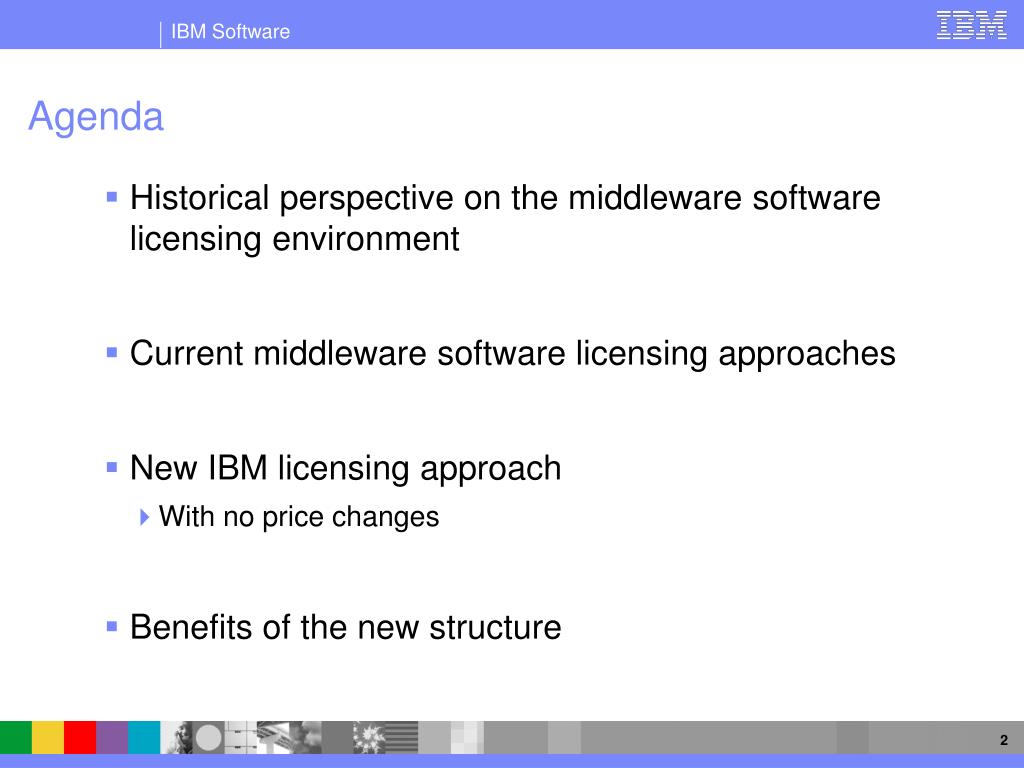Viewport: 1024px width, 768px height.
Task: Click 'Benefits of the new structure' bullet
Action: (x=345, y=627)
